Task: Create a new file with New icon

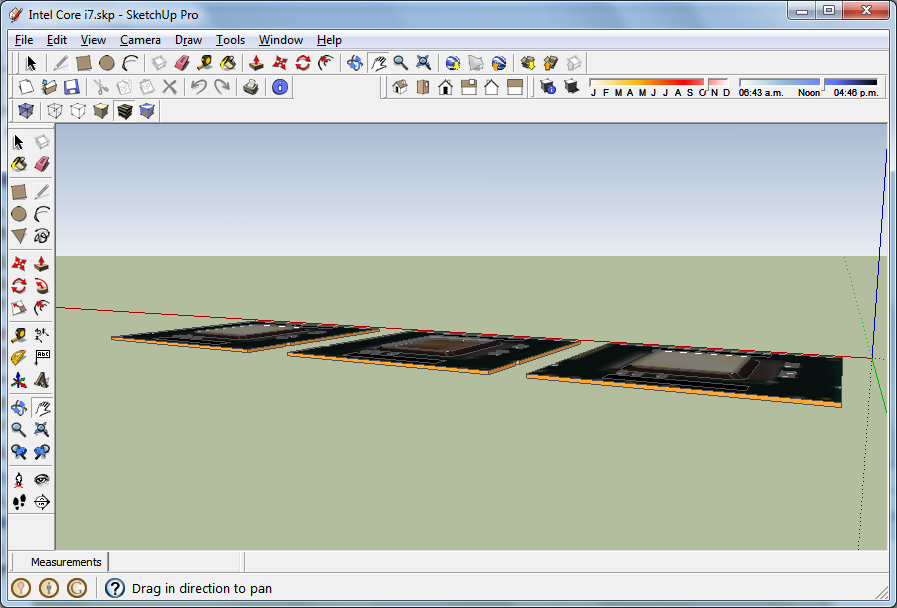Action: (26, 87)
